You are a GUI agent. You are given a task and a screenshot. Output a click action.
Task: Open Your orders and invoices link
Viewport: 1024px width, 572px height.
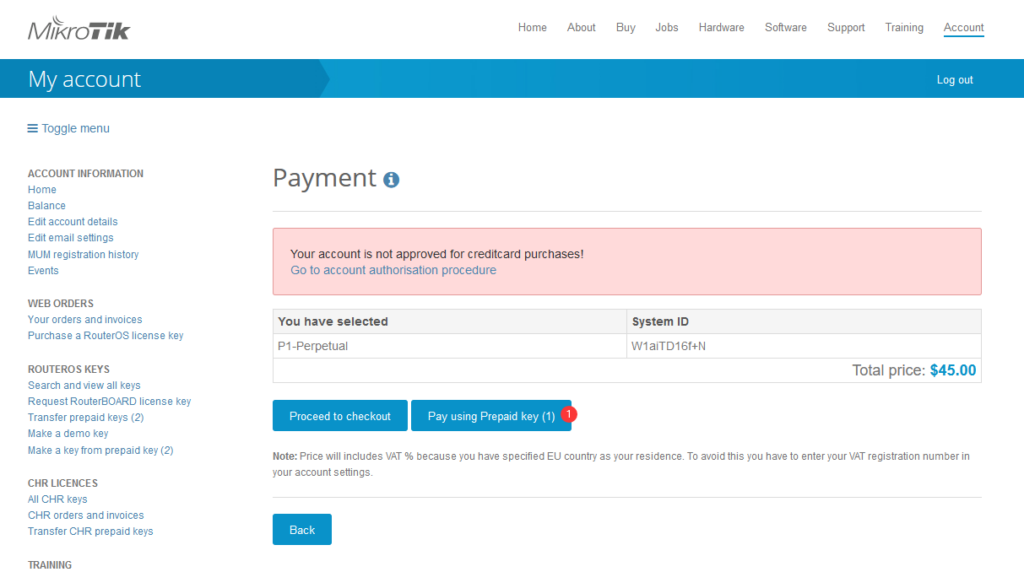[85, 319]
